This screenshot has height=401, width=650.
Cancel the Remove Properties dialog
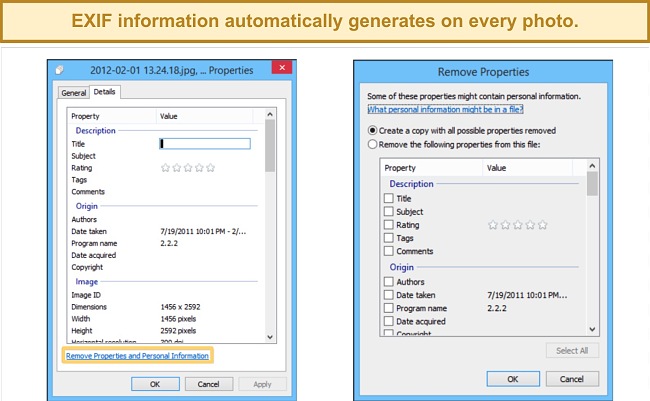tap(572, 379)
